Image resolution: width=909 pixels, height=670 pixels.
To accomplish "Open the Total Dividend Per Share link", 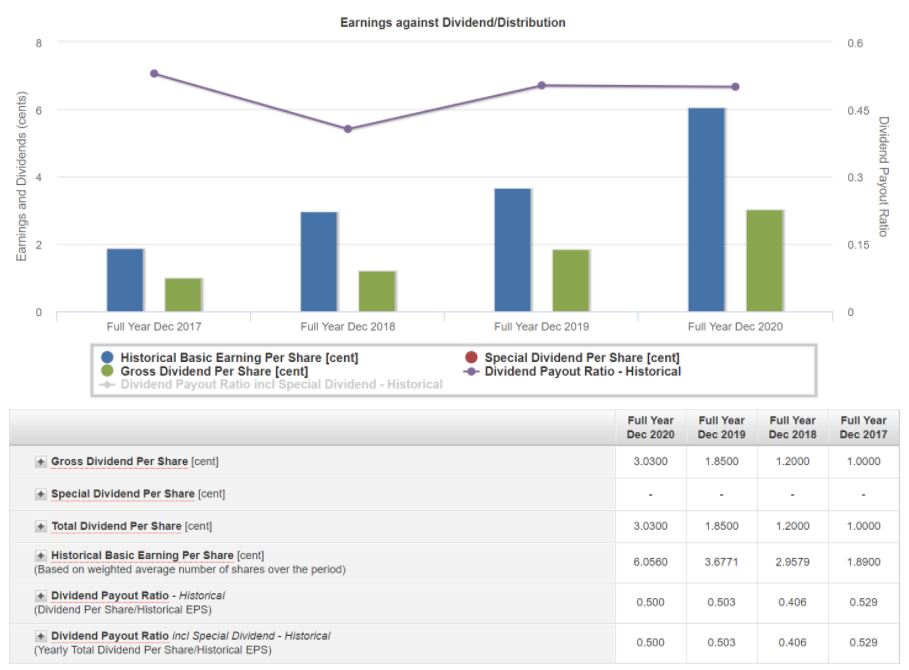I will (x=116, y=526).
